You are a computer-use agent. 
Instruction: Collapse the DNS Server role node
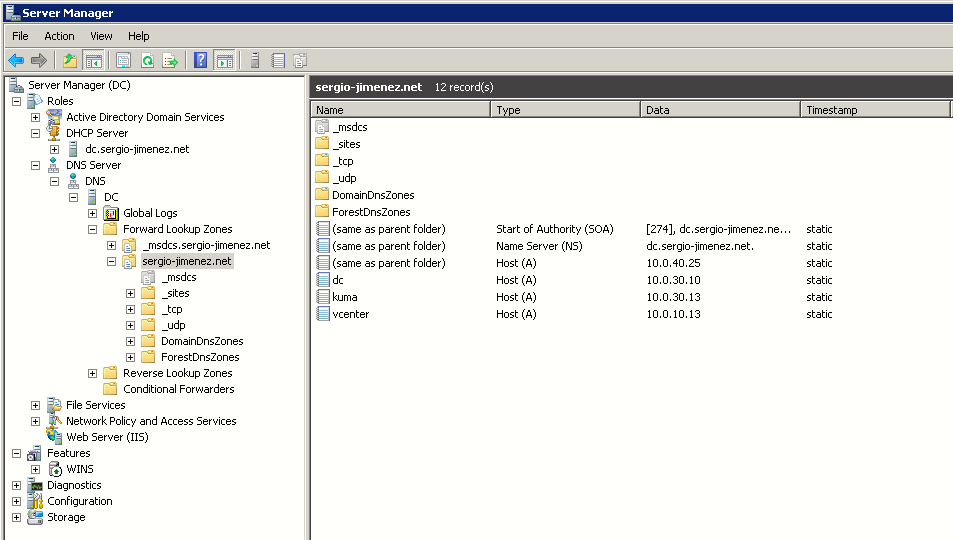(x=35, y=165)
